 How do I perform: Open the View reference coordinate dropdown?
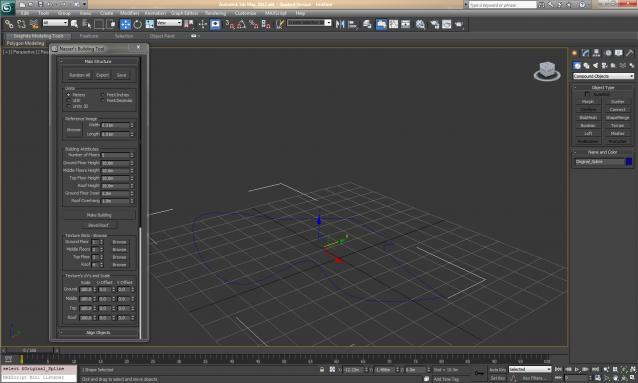pos(169,23)
